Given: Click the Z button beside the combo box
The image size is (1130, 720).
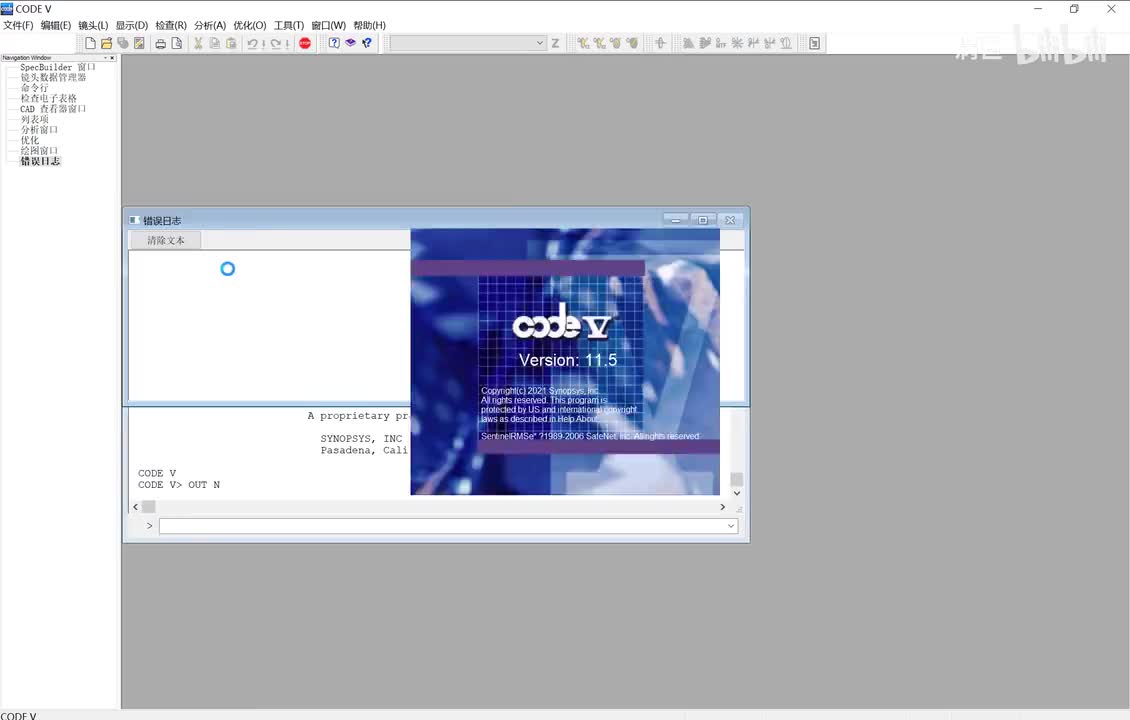Looking at the screenshot, I should (x=555, y=43).
